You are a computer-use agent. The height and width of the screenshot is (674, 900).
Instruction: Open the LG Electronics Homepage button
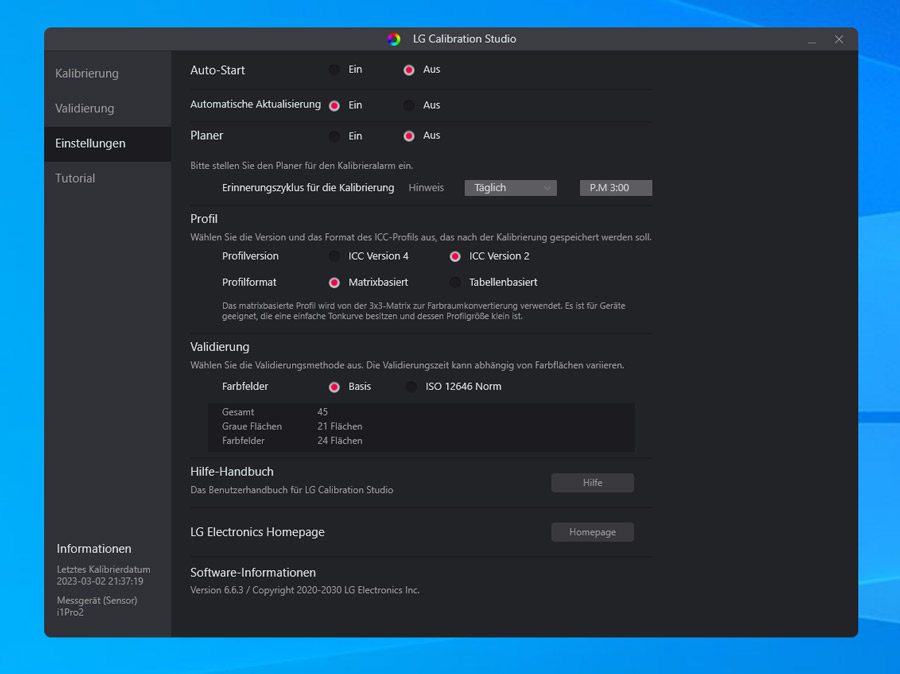592,532
